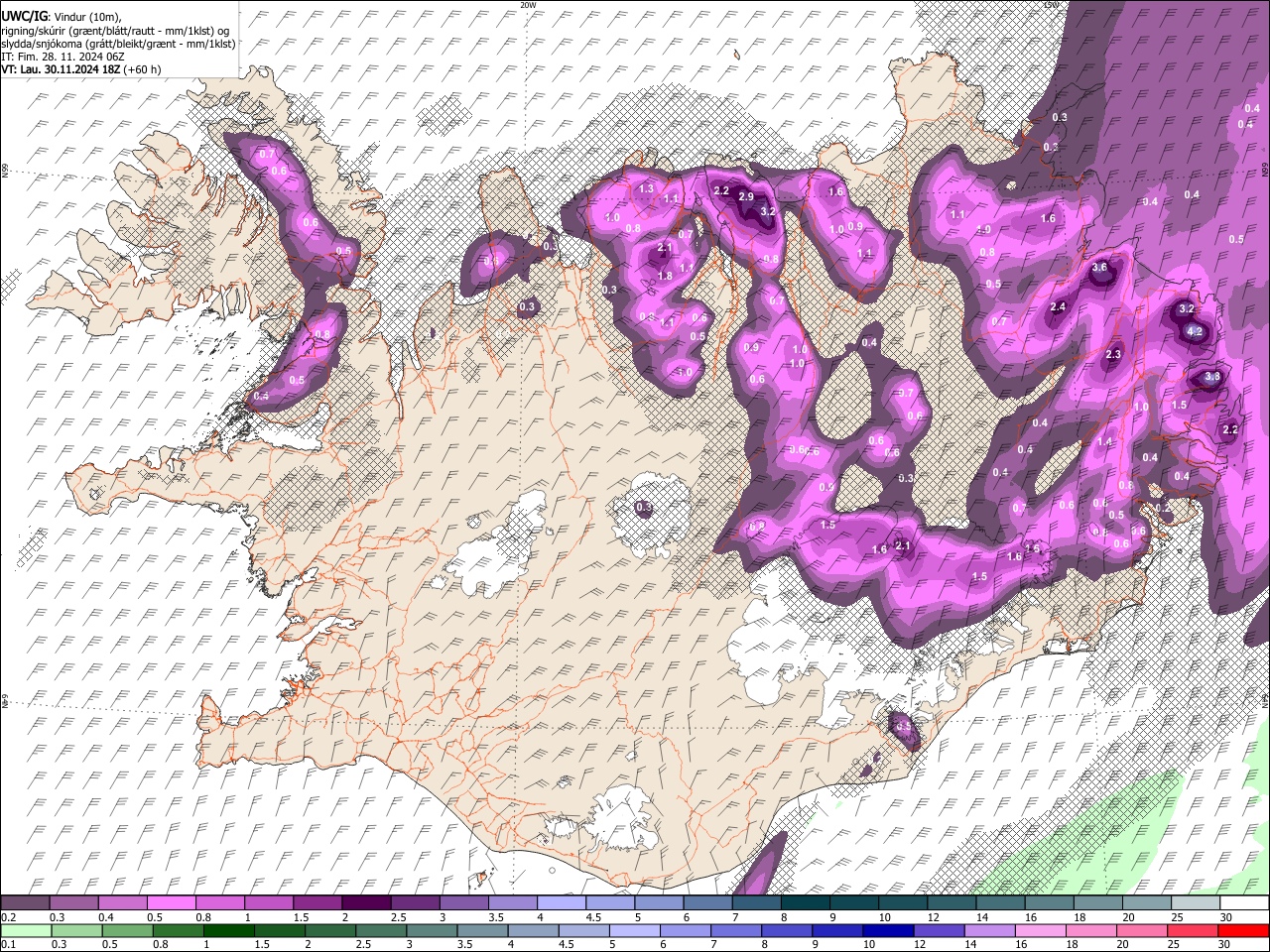
Task: Click the 20W longitude label on the top edge
Action: (528, 5)
